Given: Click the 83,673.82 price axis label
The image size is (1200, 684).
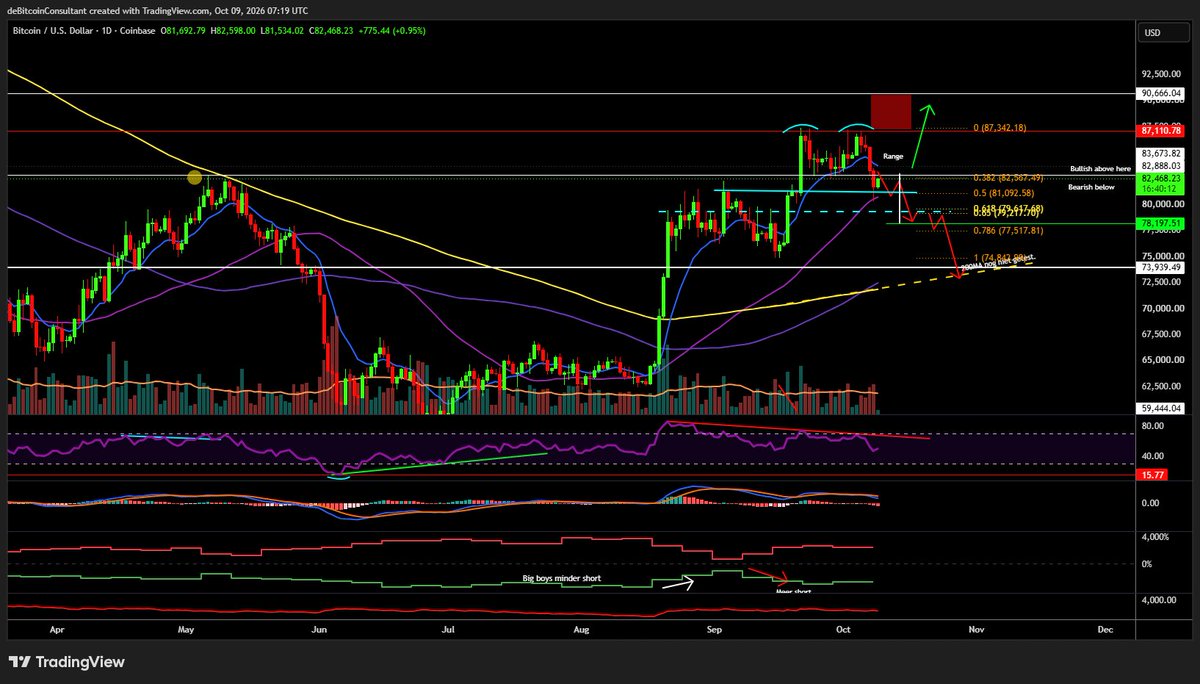Looking at the screenshot, I should coord(1161,153).
